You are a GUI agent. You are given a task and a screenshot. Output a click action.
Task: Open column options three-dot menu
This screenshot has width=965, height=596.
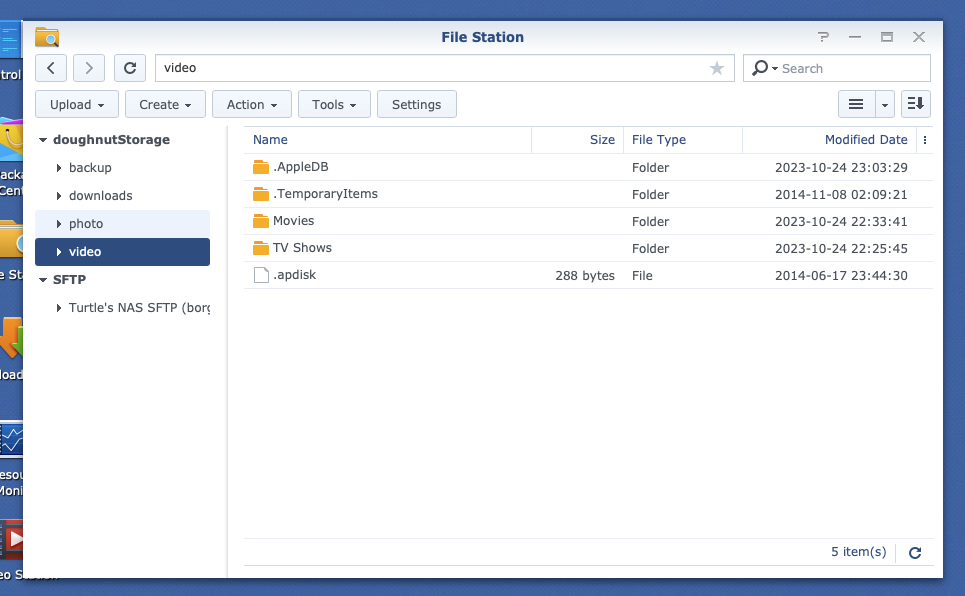pos(924,140)
